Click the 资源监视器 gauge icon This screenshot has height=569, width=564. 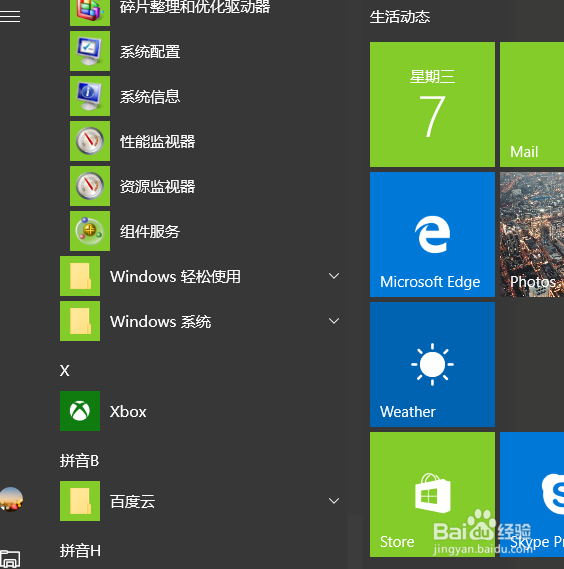pos(90,186)
